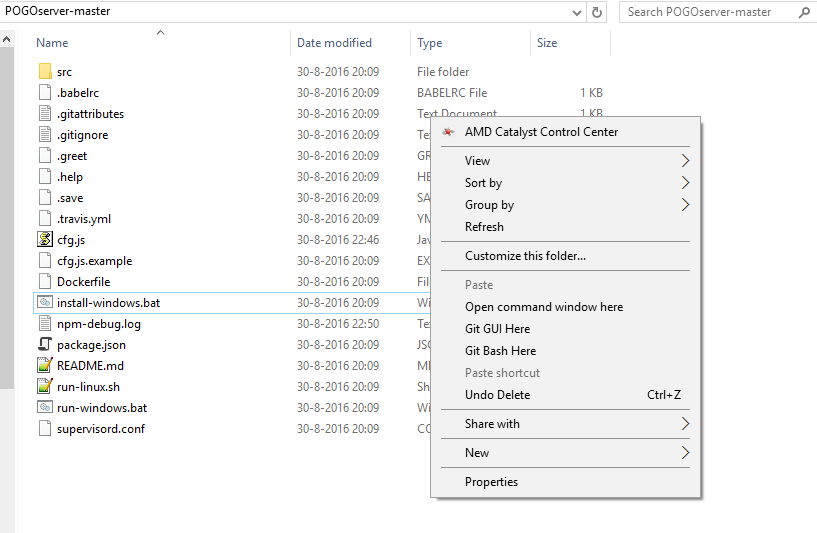
Task: Click the left pane vertical scrollbar
Action: pos(6,200)
